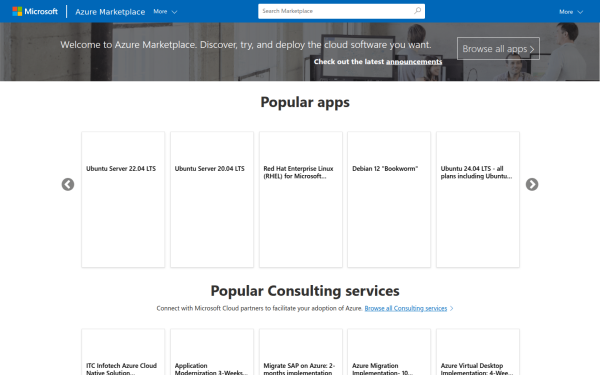The image size is (600, 375).
Task: Click chevron after Browse all Consulting services
Action: tap(452, 308)
